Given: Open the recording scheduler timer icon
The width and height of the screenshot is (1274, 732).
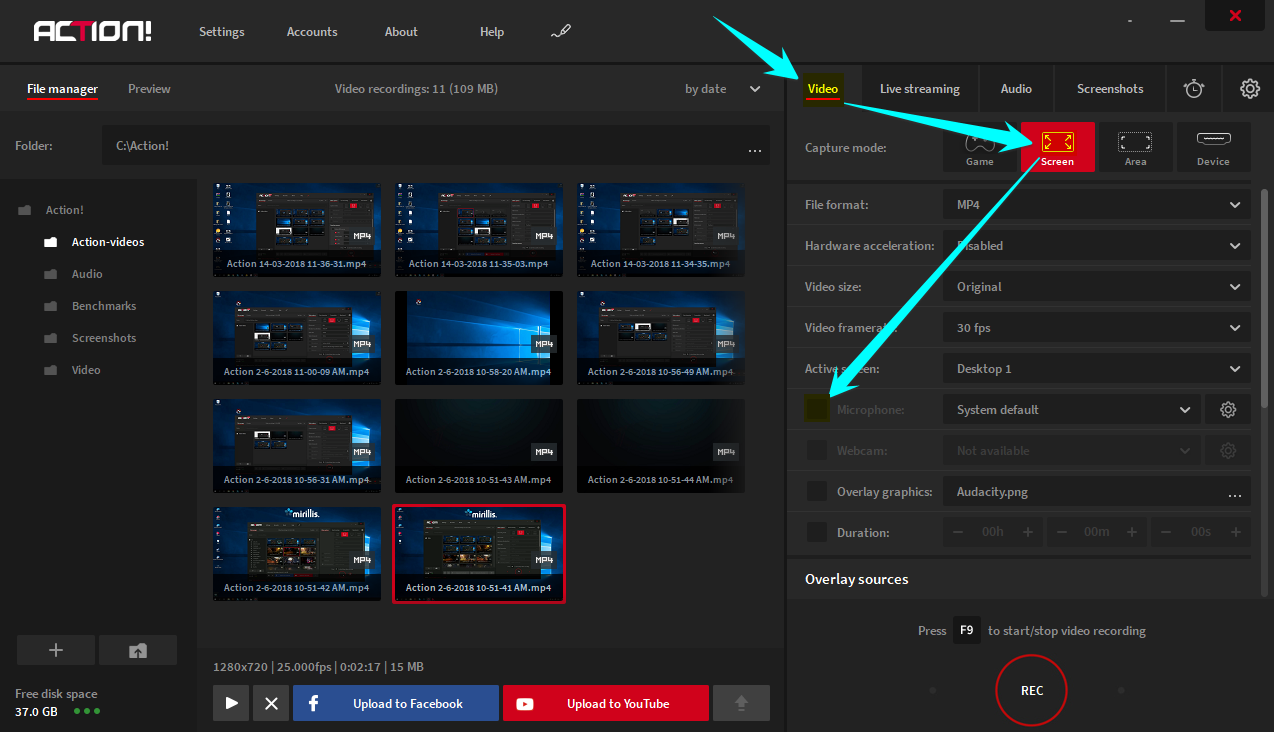Looking at the screenshot, I should point(1193,88).
